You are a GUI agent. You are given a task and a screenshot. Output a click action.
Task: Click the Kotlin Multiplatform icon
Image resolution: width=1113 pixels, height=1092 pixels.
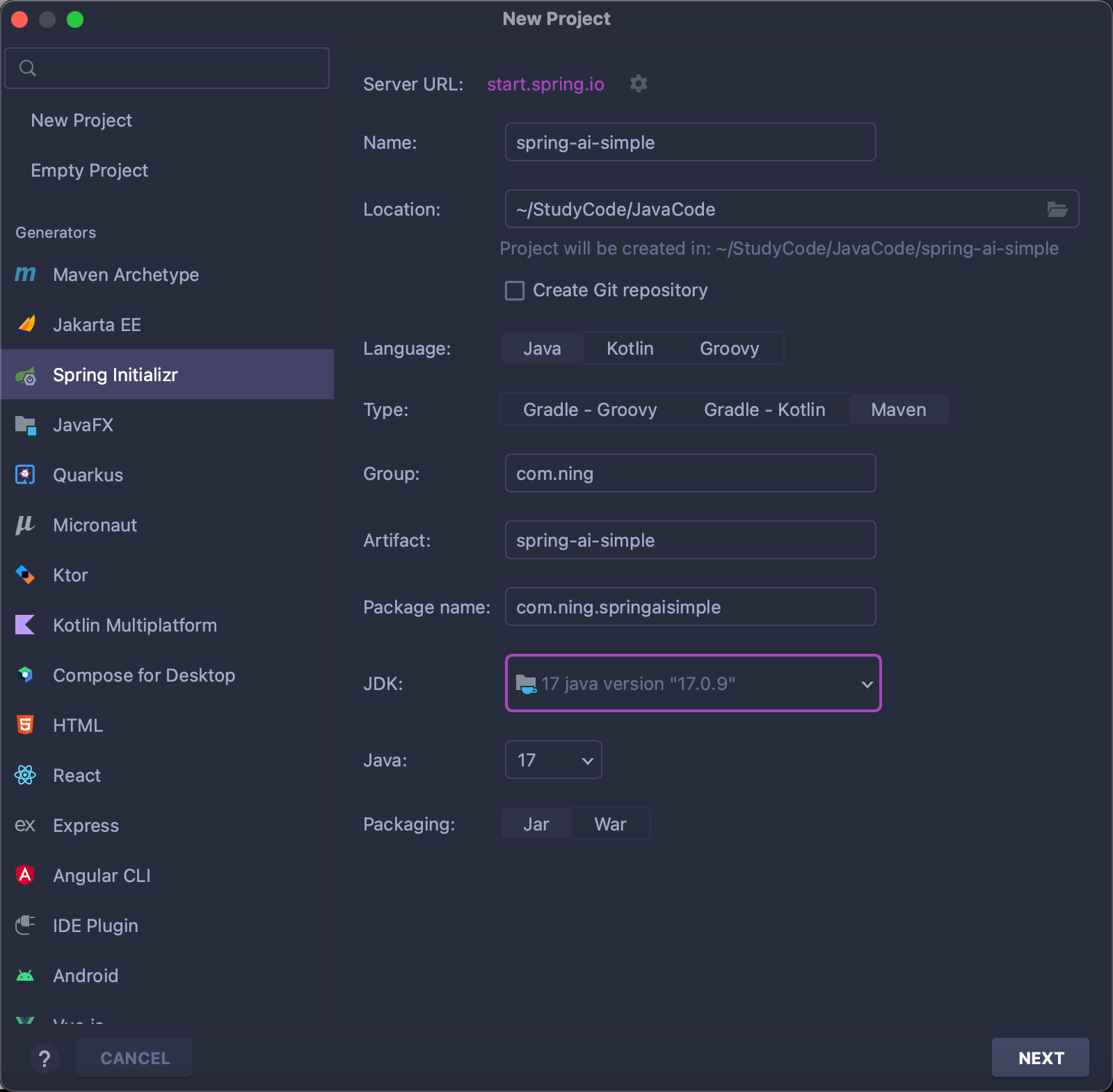[x=25, y=625]
